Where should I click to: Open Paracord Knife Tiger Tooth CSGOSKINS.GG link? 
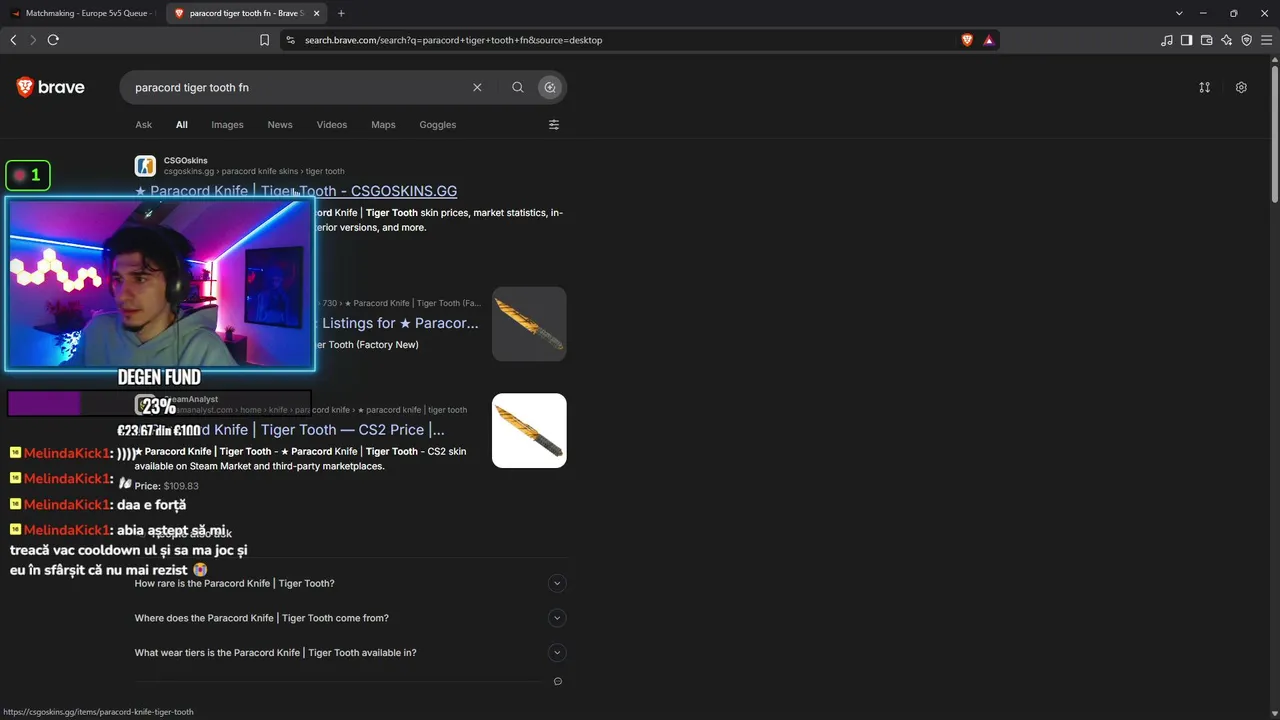[296, 191]
